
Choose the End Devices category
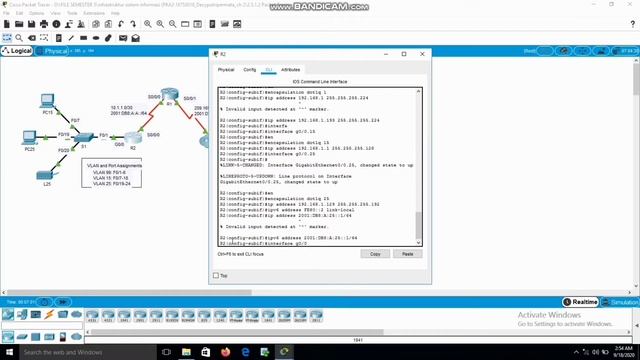point(22,314)
